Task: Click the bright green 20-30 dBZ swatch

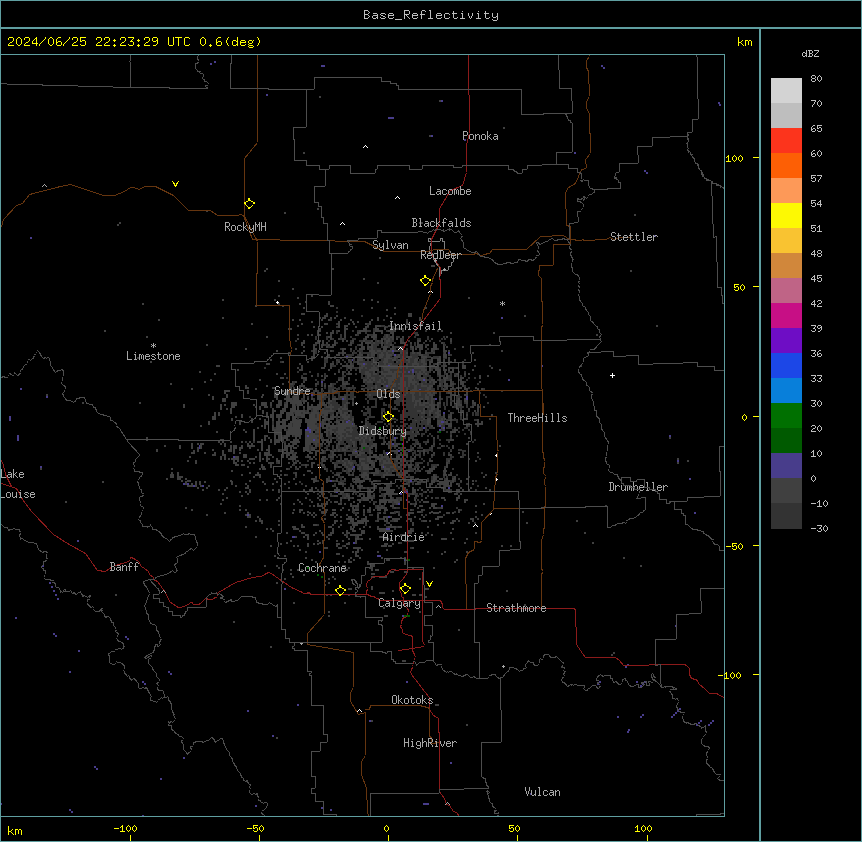Action: 786,416
